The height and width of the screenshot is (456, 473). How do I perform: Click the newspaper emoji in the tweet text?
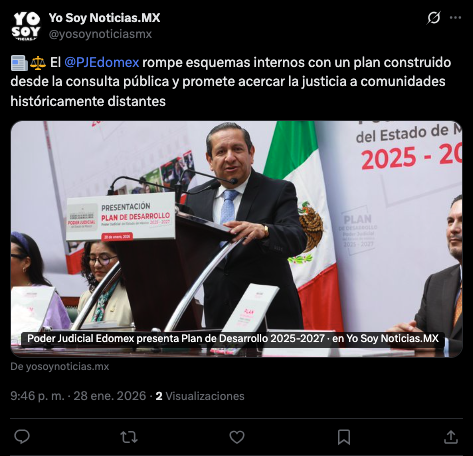pyautogui.click(x=19, y=63)
